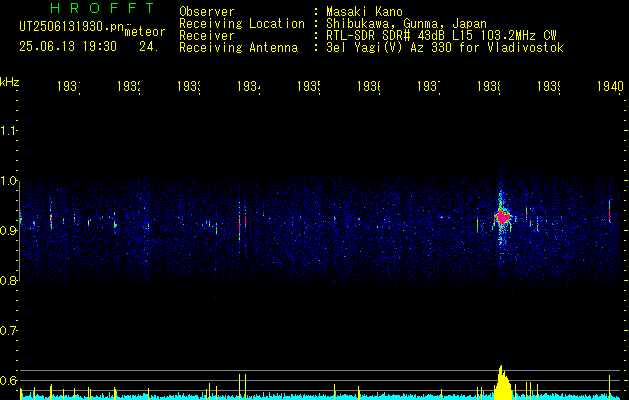The height and width of the screenshot is (400, 629).
Task: Click the 'Receiver' label
Action: [x=207, y=36]
